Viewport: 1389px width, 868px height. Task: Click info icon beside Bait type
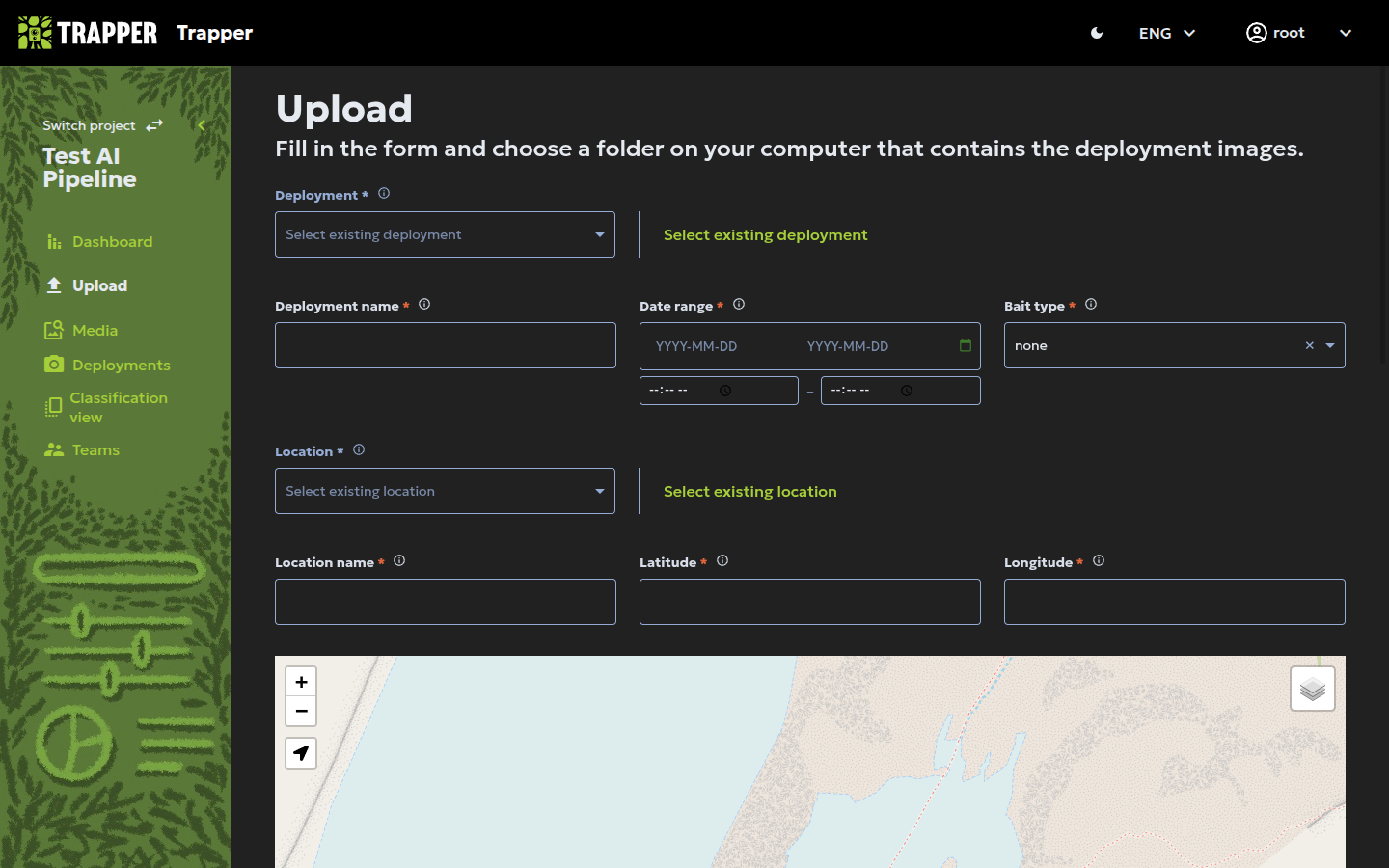1091,304
